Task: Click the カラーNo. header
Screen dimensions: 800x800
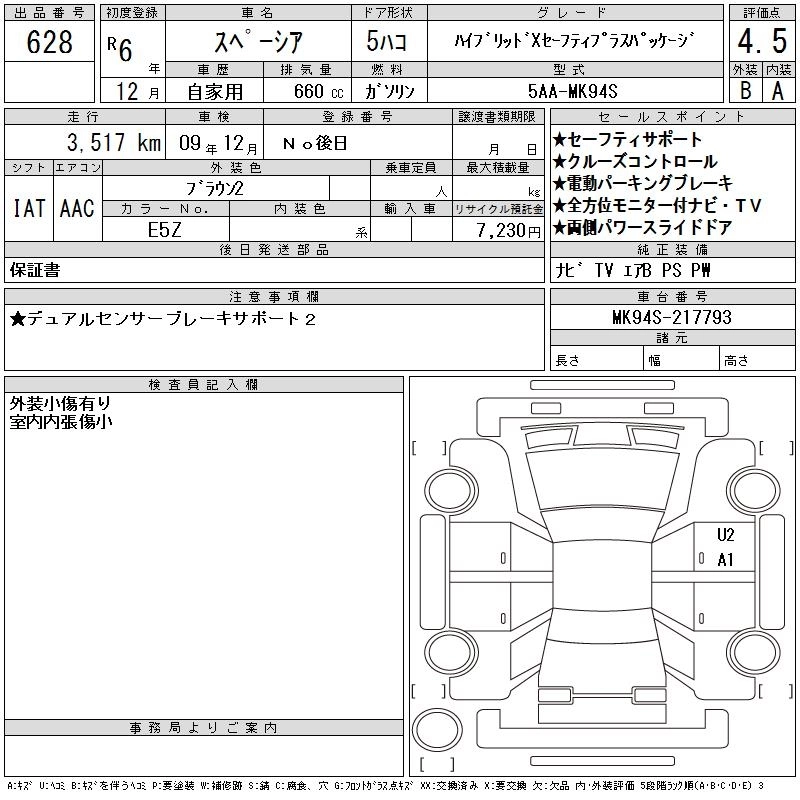Action: click(x=165, y=209)
